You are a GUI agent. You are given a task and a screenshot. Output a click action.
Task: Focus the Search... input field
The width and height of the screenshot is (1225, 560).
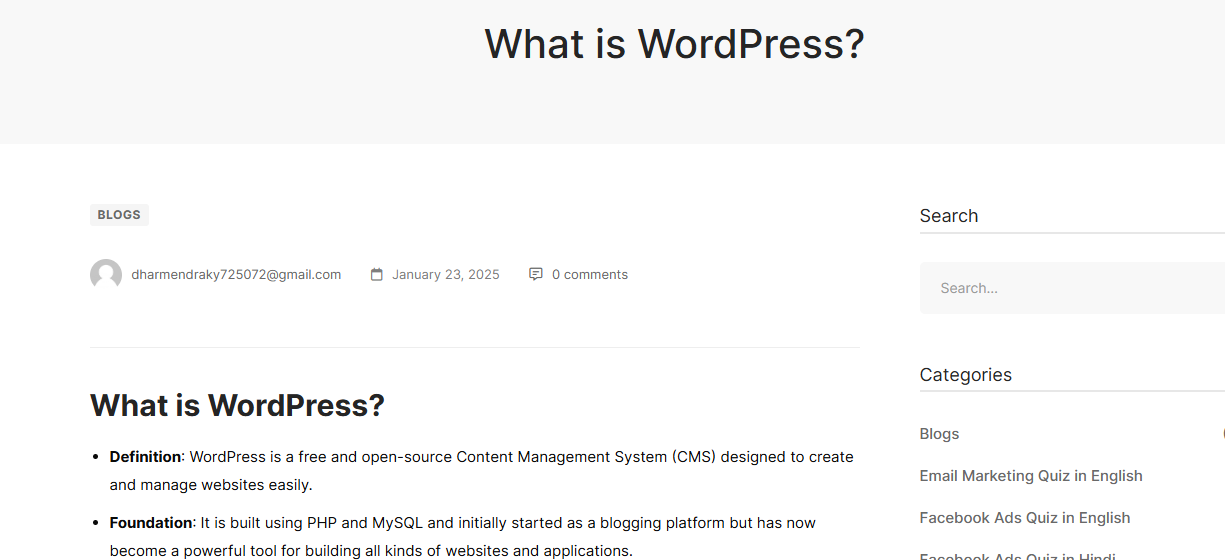(1072, 288)
